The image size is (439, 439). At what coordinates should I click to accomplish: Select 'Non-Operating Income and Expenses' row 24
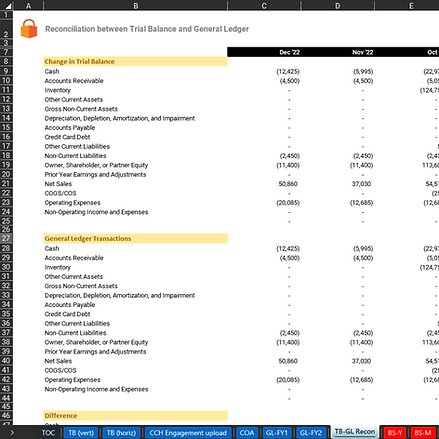96,212
